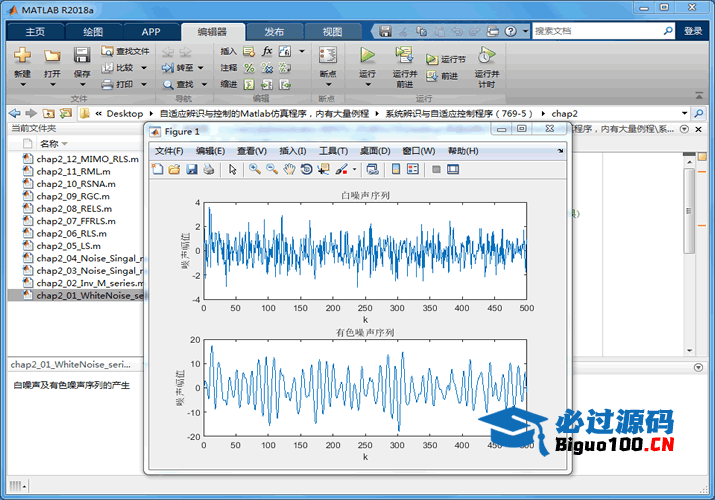The image size is (715, 500).
Task: Click the 搜索文档 search input field
Action: tap(597, 31)
